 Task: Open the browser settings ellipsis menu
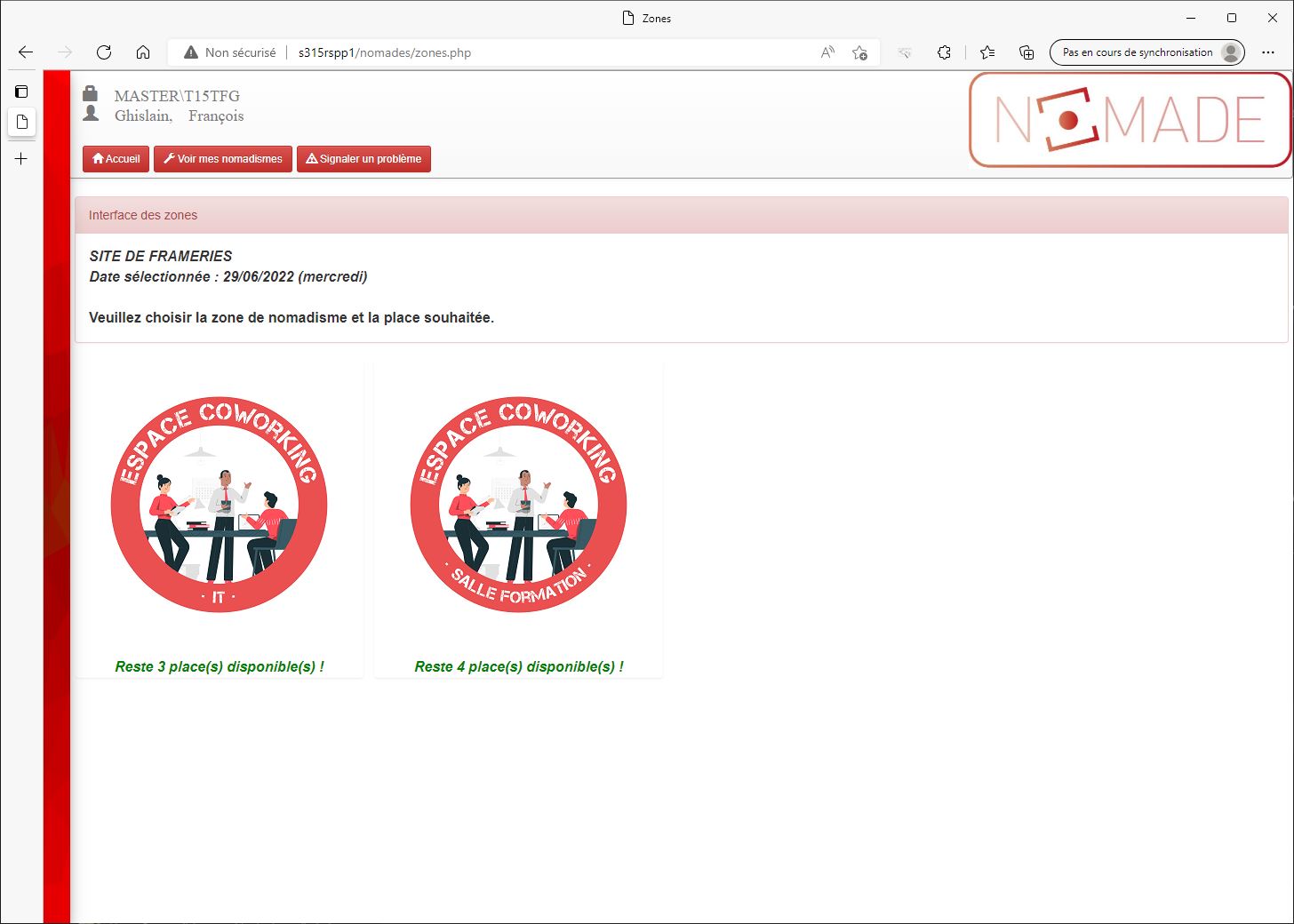[x=1268, y=52]
